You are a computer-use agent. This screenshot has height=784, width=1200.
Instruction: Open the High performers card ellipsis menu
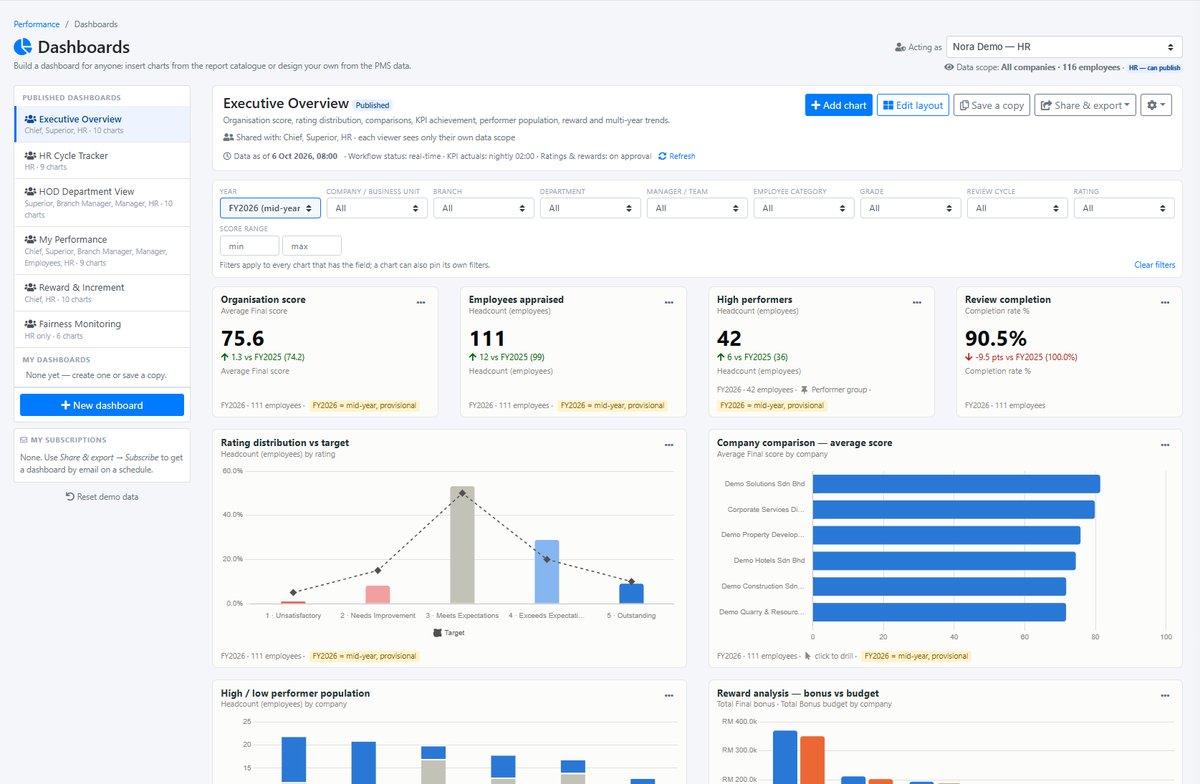click(916, 302)
